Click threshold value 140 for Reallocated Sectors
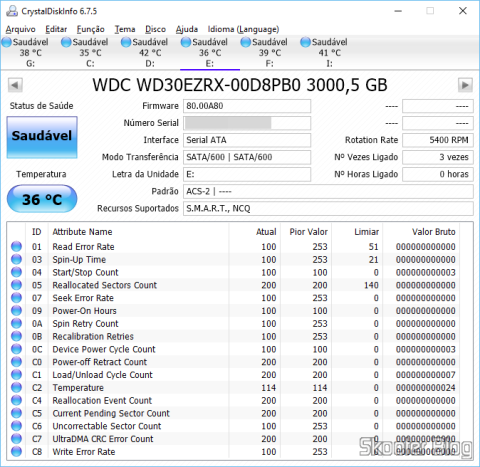This screenshot has width=480, height=467. (371, 285)
